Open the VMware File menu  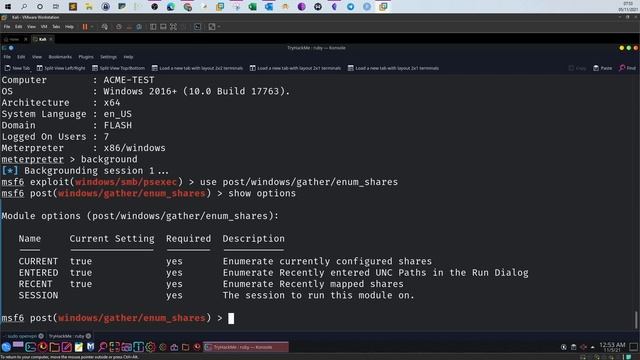click(7, 27)
